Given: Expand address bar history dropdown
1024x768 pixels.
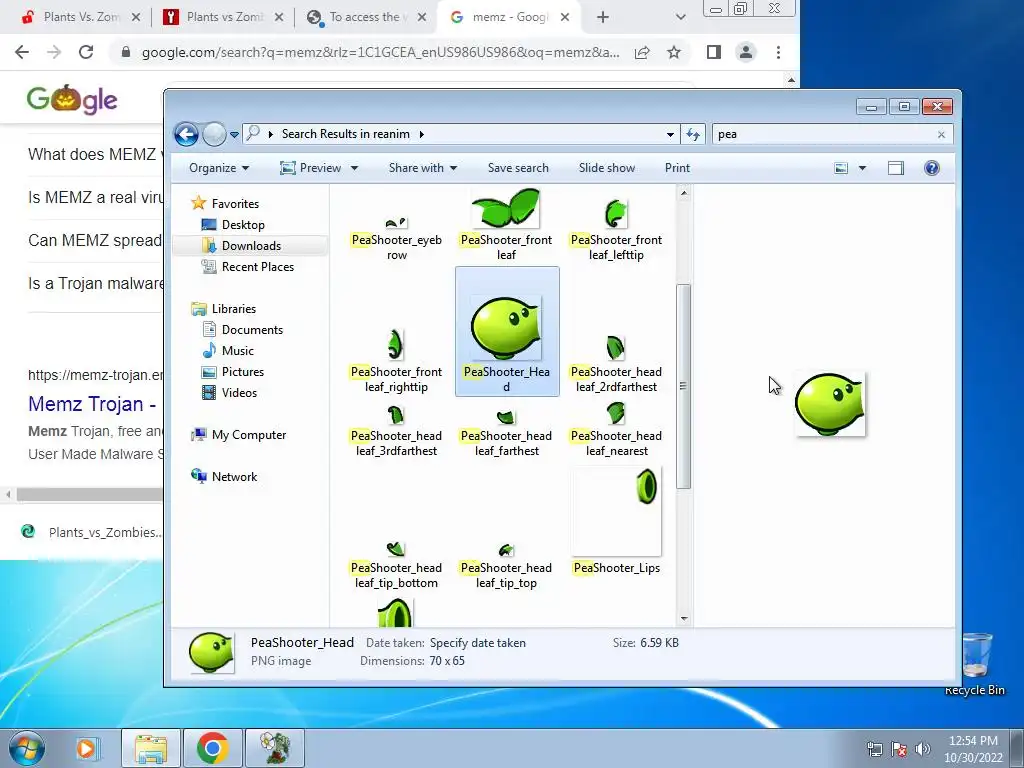Looking at the screenshot, I should pyautogui.click(x=670, y=135).
